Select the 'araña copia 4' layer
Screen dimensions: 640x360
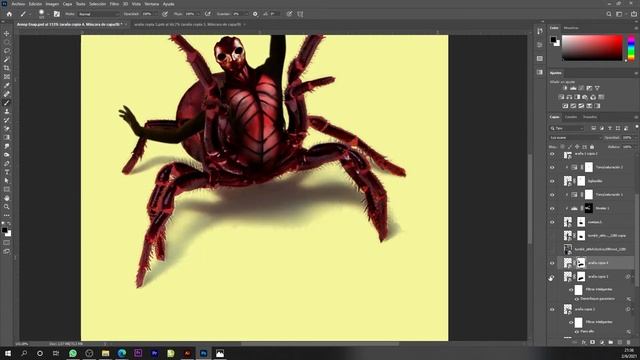point(596,263)
